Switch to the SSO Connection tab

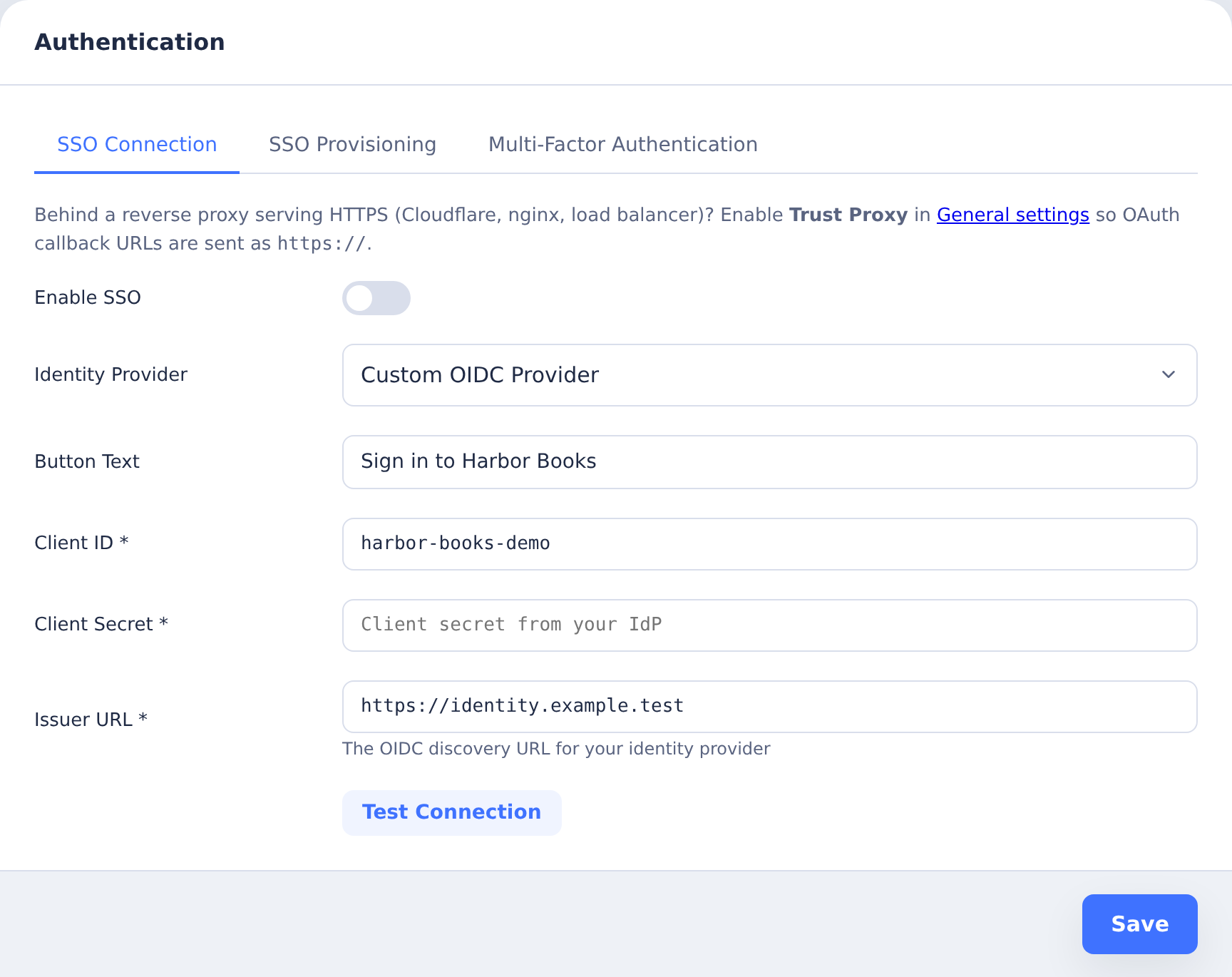(137, 144)
